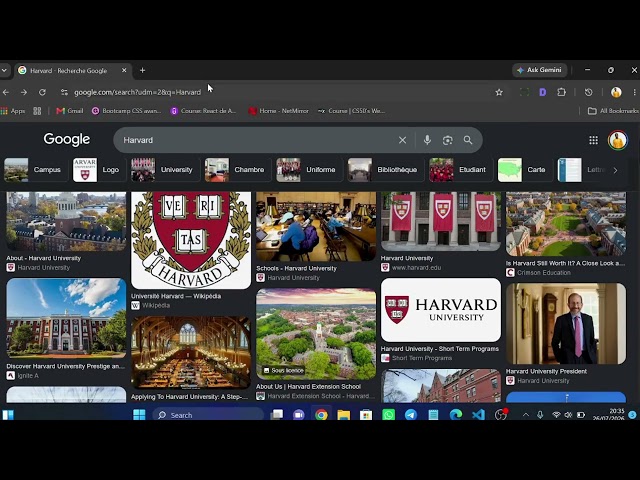Open Bootcamp CSS bookmark
The image size is (640, 480).
pyautogui.click(x=127, y=111)
